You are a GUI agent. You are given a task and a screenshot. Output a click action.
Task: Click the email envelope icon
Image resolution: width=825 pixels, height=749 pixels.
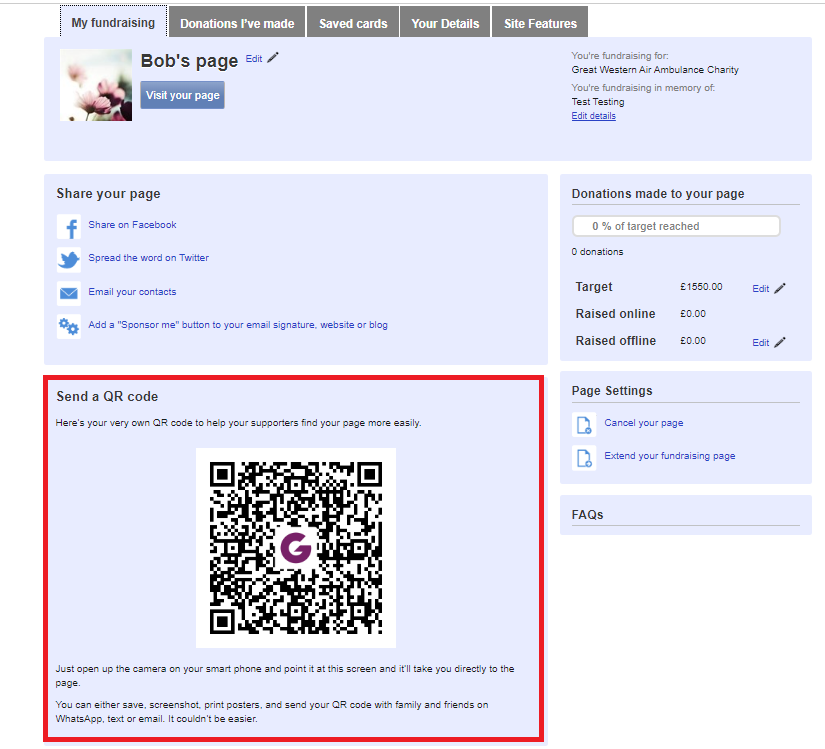[x=69, y=293]
